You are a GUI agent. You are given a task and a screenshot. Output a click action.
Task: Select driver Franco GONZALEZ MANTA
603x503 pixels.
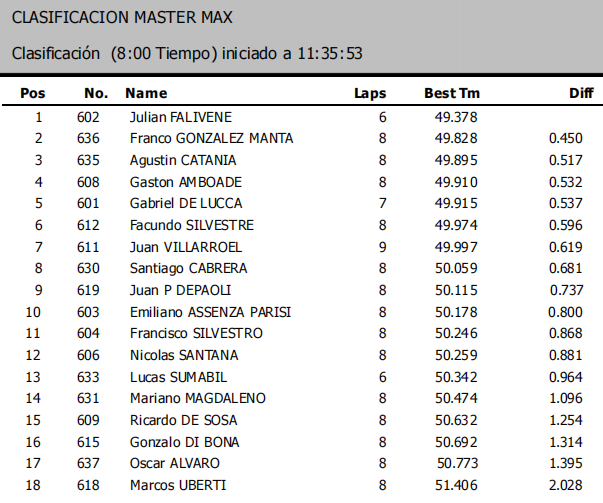[211, 138]
